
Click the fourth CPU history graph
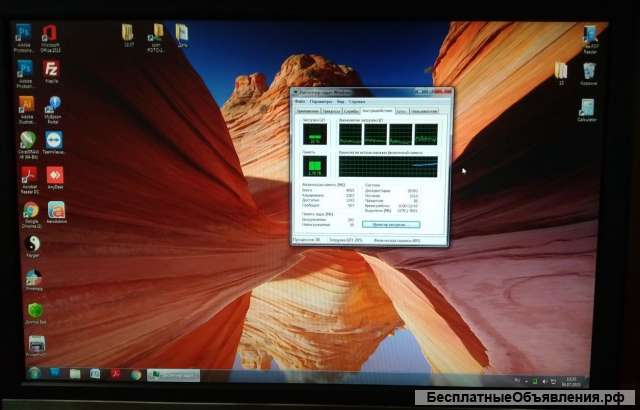[426, 134]
